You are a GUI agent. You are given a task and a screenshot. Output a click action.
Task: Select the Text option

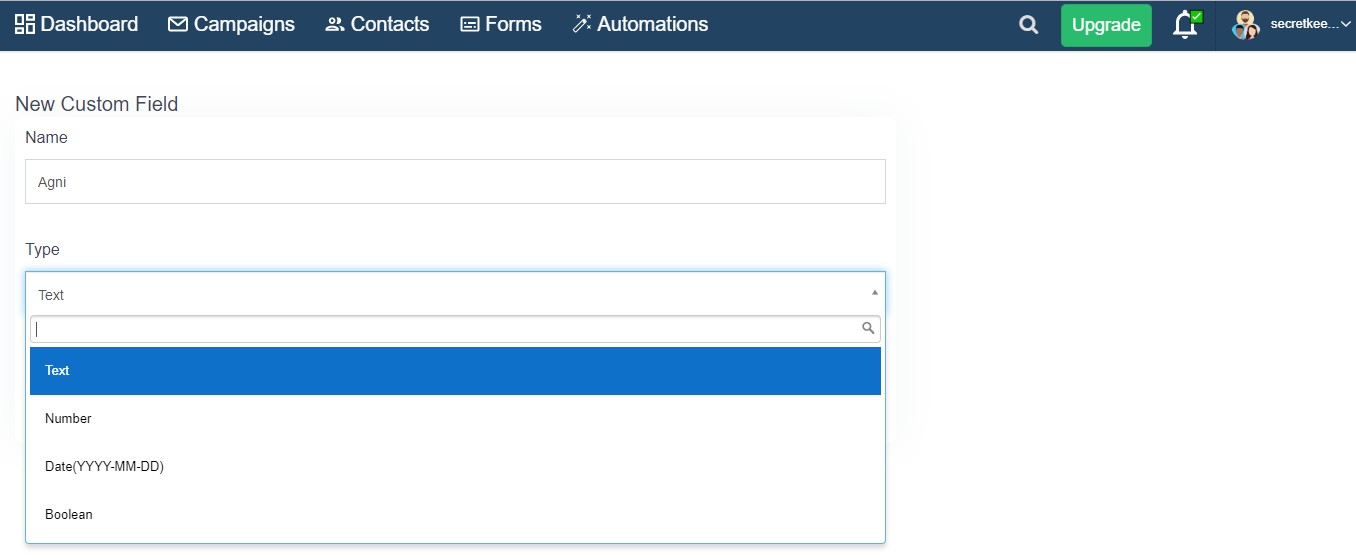(x=455, y=371)
